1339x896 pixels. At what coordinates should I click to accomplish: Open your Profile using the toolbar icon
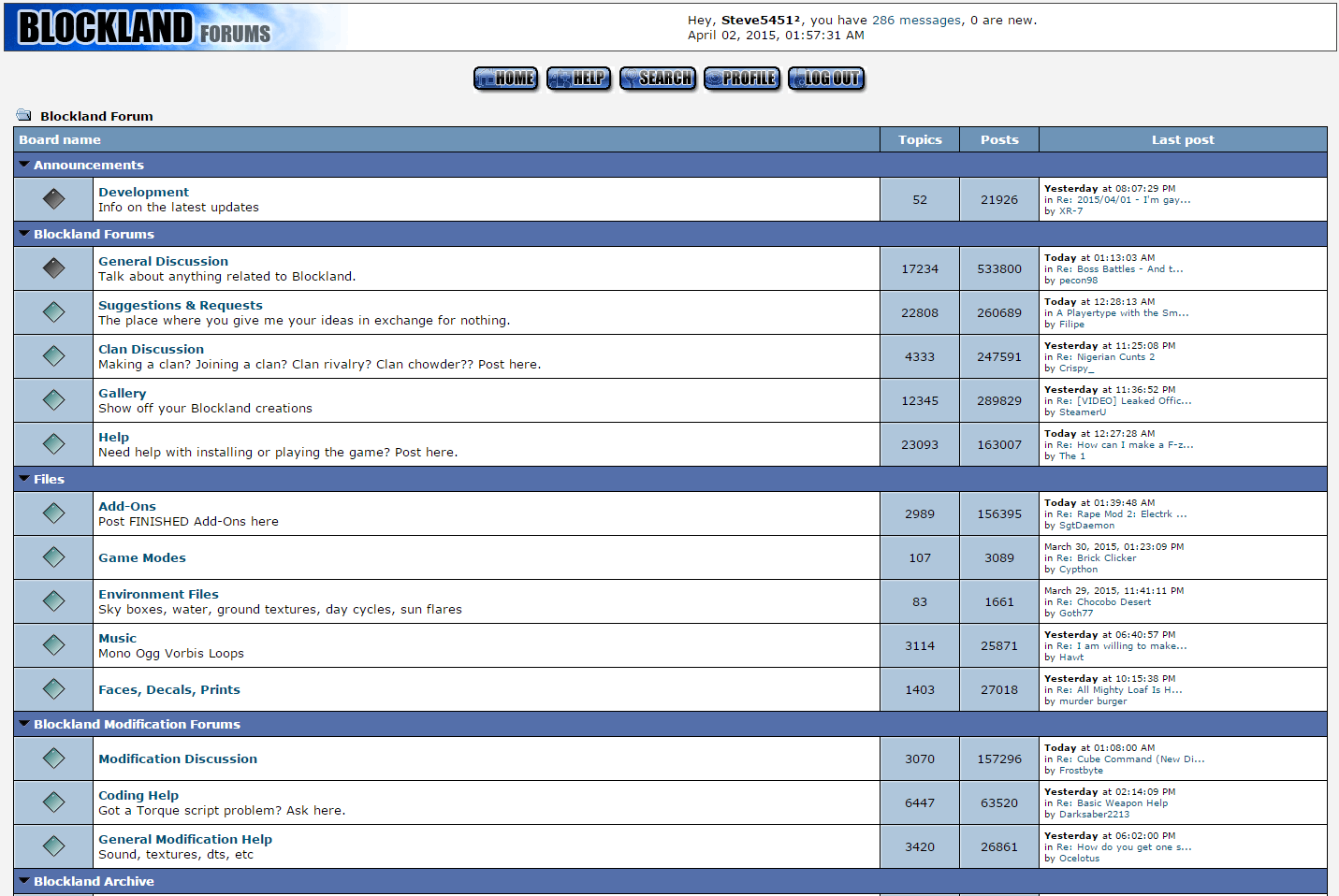742,79
